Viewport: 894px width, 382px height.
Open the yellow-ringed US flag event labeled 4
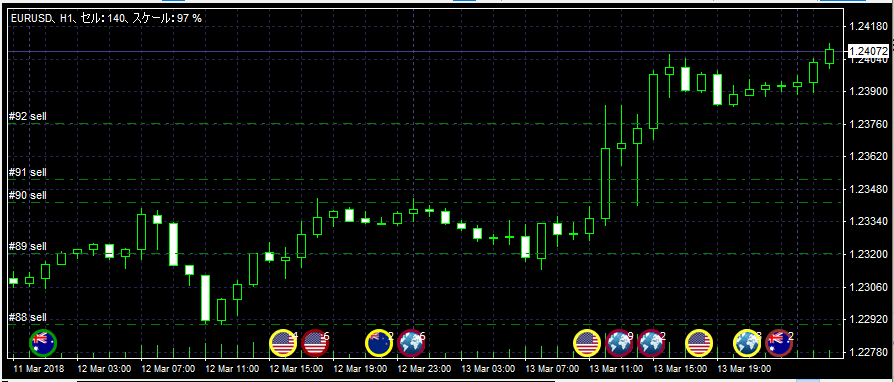pyautogui.click(x=283, y=343)
